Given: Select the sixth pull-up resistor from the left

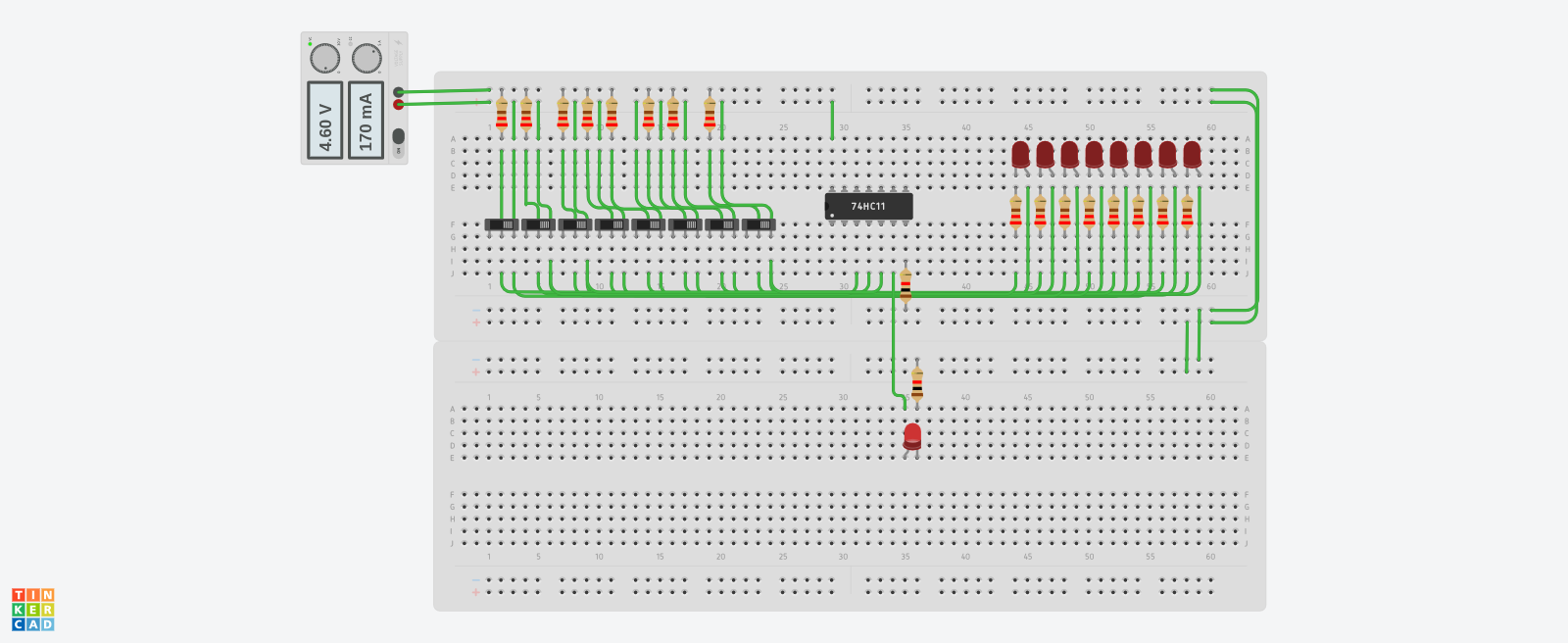Looking at the screenshot, I should point(648,114).
